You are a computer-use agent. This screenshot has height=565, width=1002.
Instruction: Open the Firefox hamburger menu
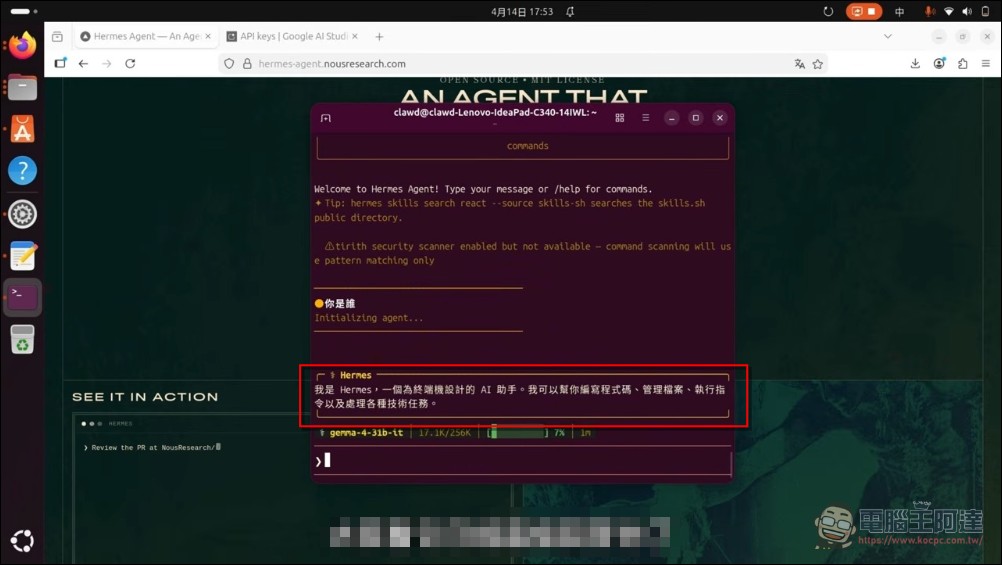pos(986,63)
